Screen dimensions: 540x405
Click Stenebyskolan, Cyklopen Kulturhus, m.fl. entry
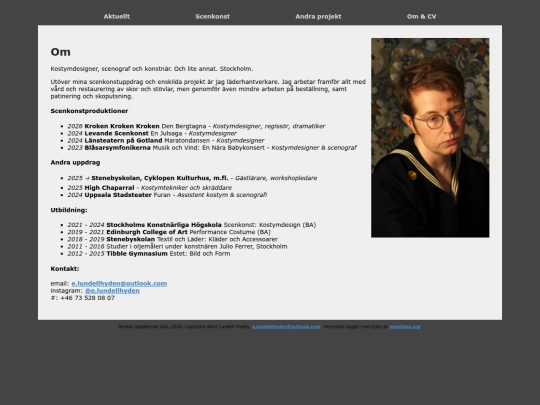(192, 178)
